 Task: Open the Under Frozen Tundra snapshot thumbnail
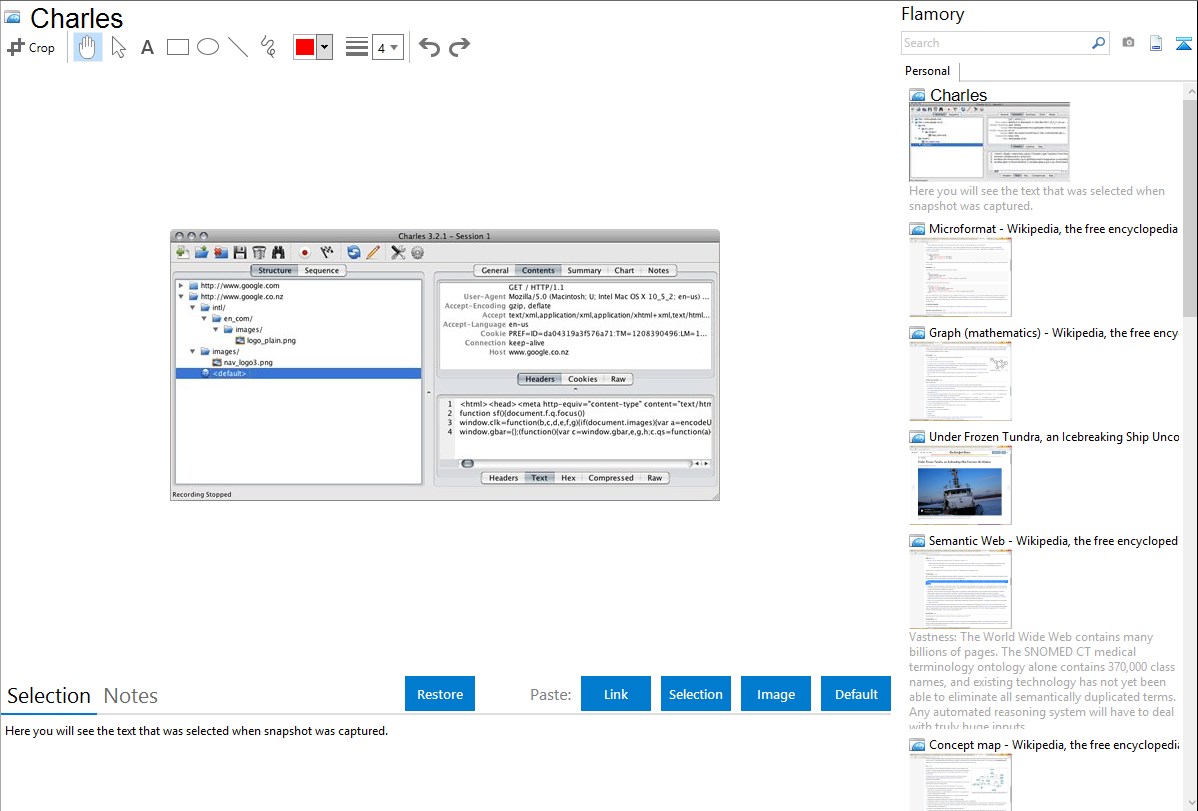(x=960, y=485)
